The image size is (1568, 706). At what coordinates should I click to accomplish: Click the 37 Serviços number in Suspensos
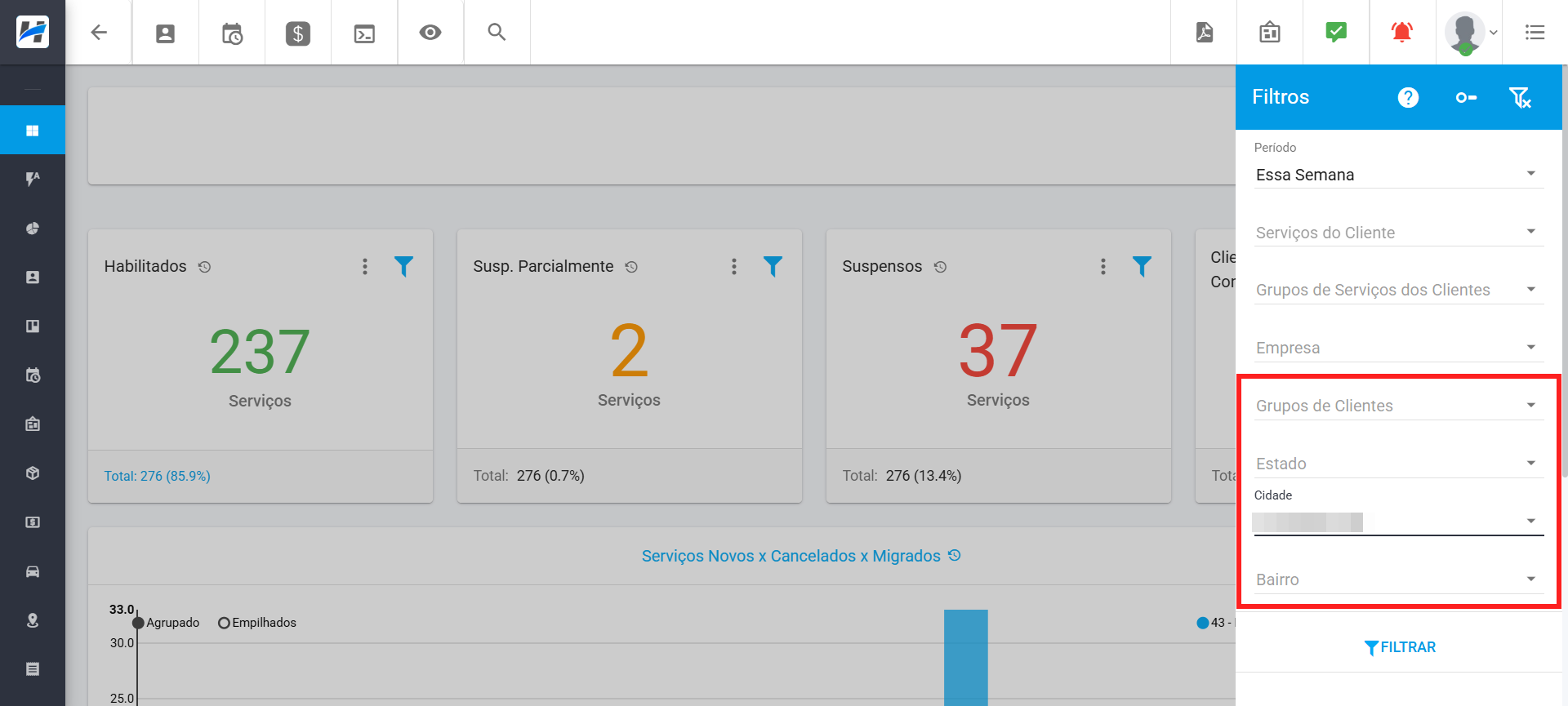(998, 351)
